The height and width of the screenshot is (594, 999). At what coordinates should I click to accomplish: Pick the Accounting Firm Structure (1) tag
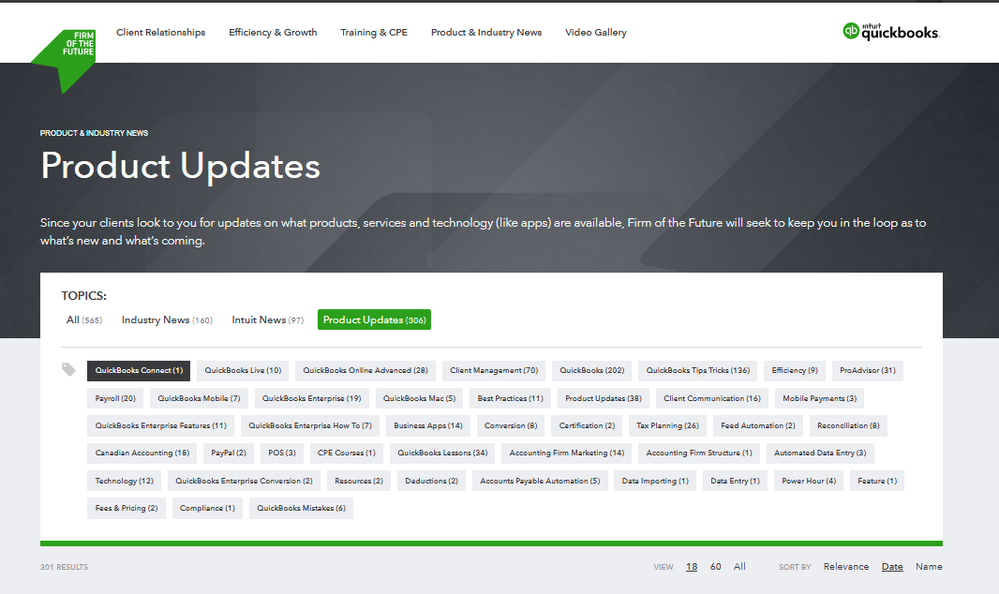tap(699, 453)
